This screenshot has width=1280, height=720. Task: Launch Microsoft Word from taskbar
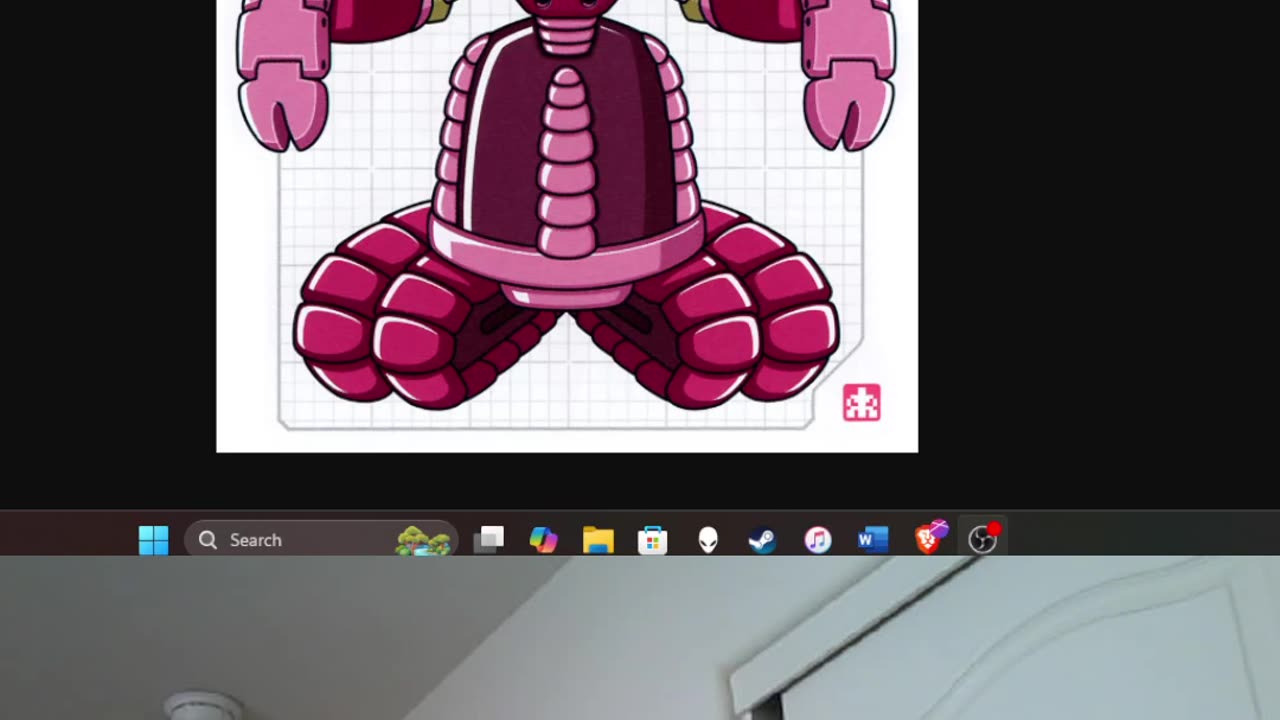[872, 540]
